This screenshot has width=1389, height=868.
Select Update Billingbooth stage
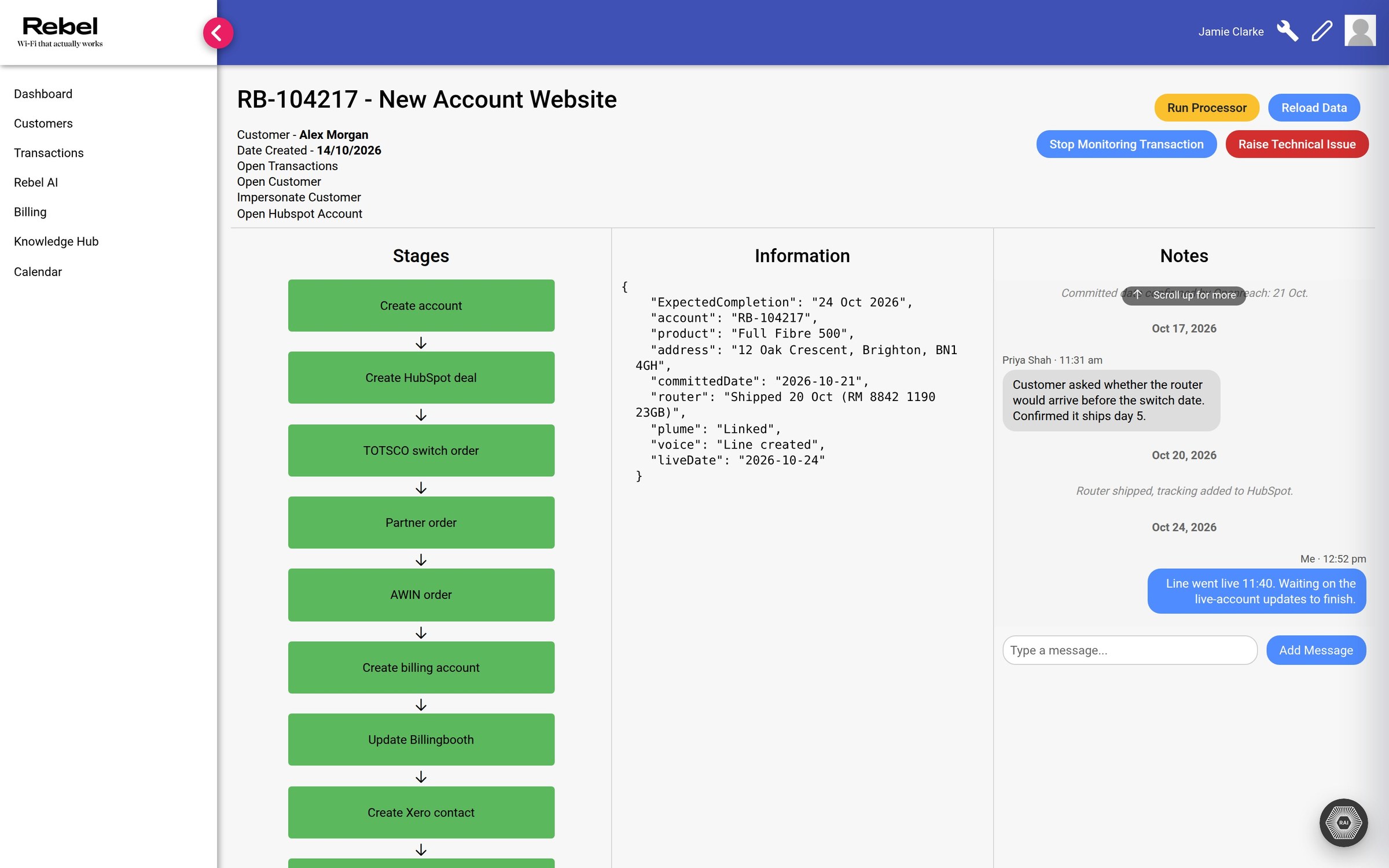(x=421, y=740)
